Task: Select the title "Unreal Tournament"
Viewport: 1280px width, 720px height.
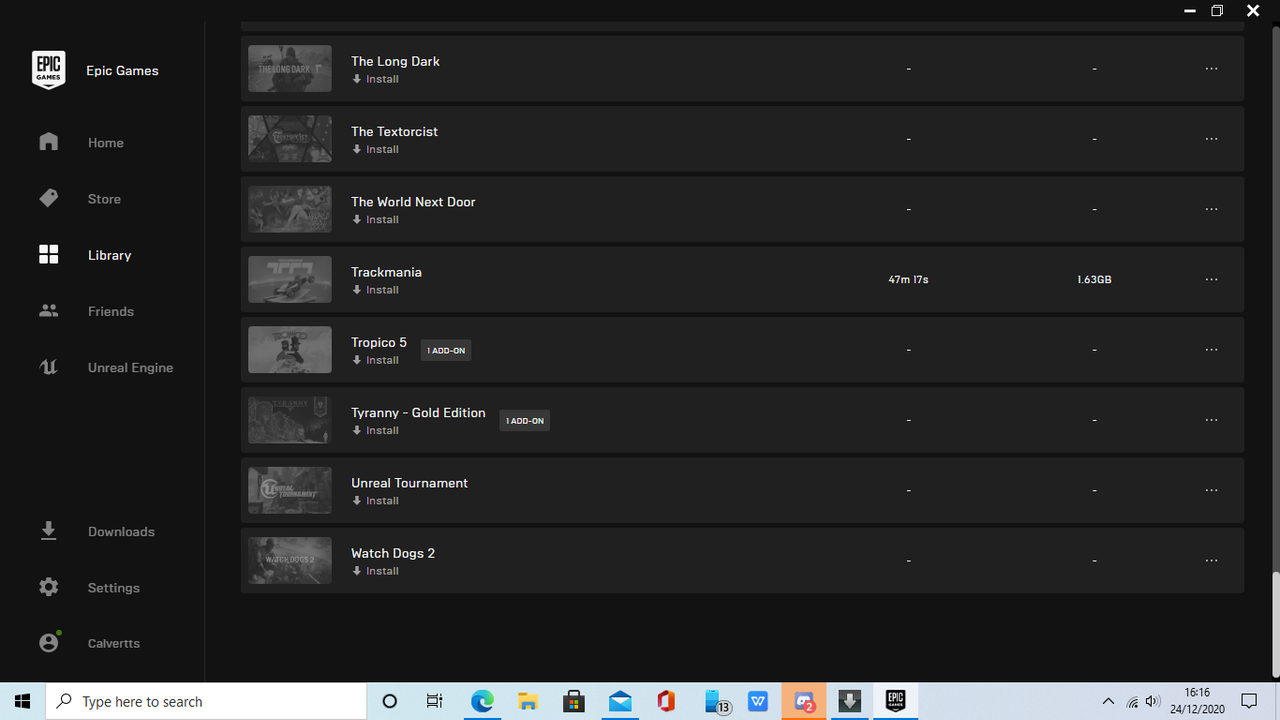Action: 409,483
